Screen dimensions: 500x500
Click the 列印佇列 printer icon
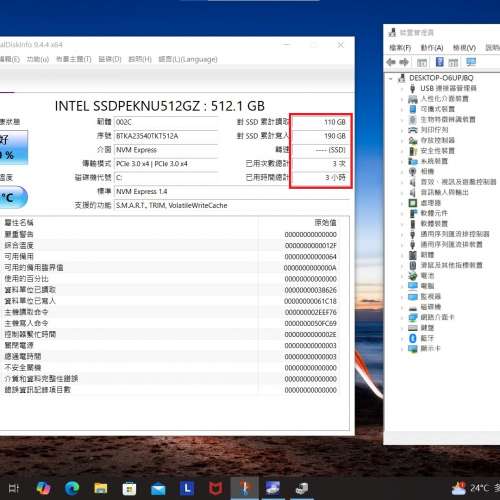click(413, 130)
